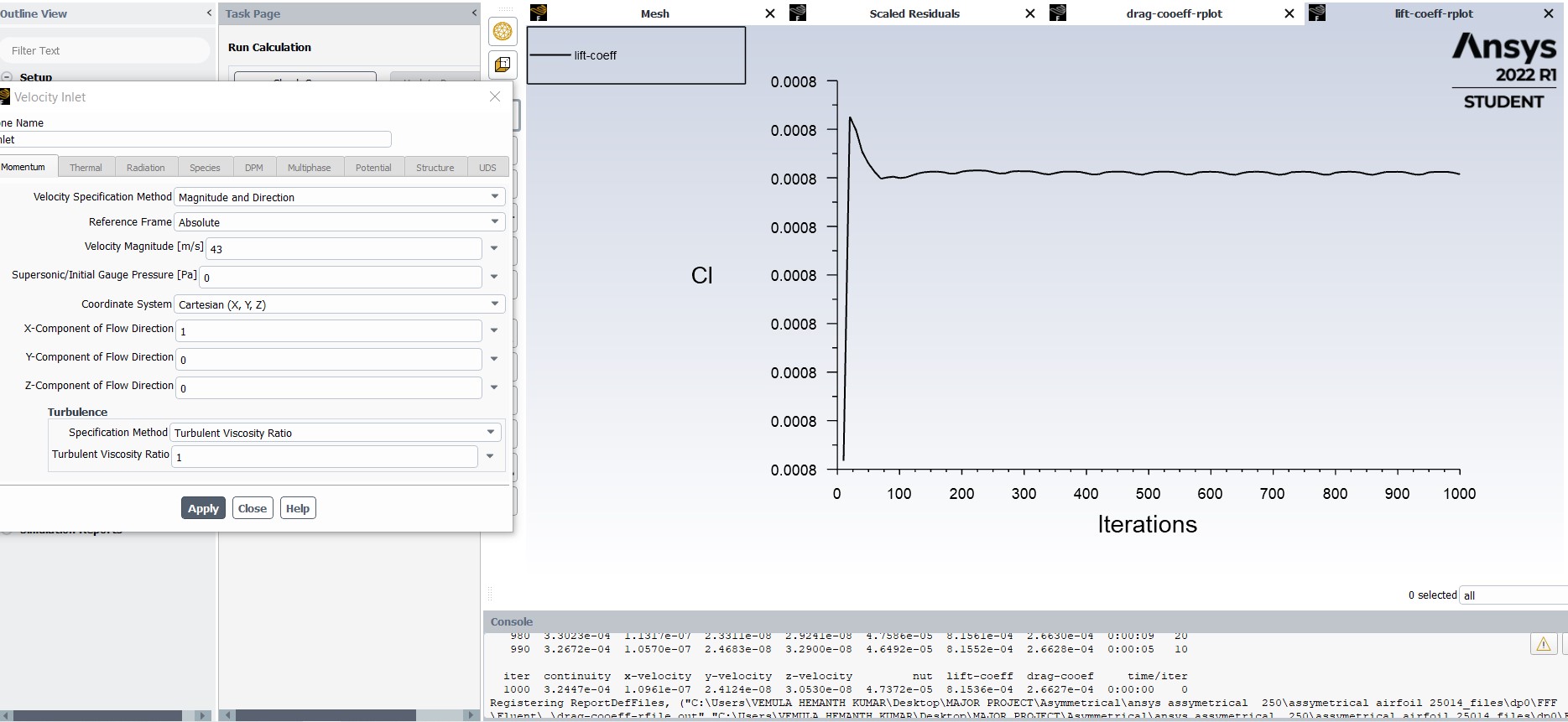The height and width of the screenshot is (722, 1568).
Task: Click the golden cube view toolbar icon
Action: 503,64
